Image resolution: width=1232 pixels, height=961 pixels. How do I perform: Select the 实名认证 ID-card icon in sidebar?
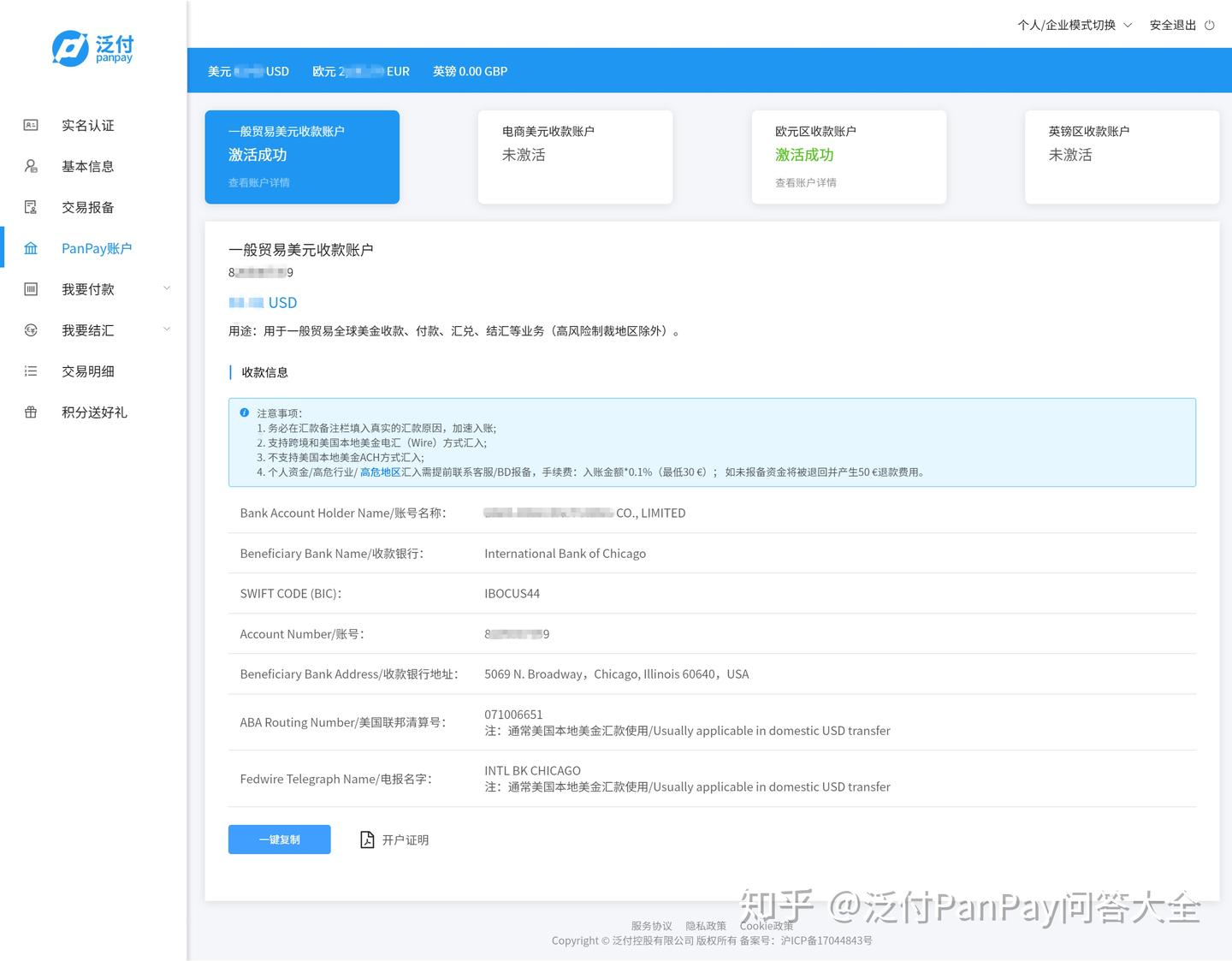click(30, 125)
